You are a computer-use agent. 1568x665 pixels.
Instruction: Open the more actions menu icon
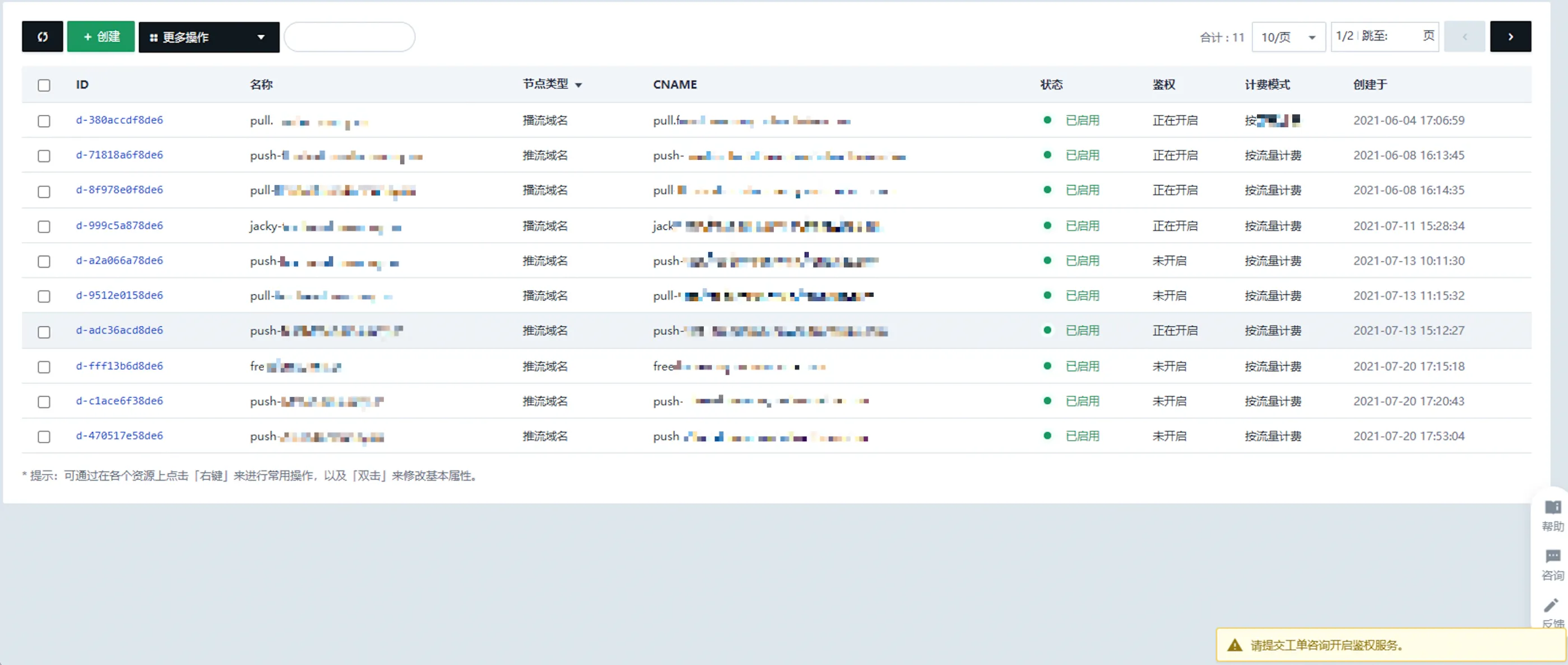[x=263, y=38]
